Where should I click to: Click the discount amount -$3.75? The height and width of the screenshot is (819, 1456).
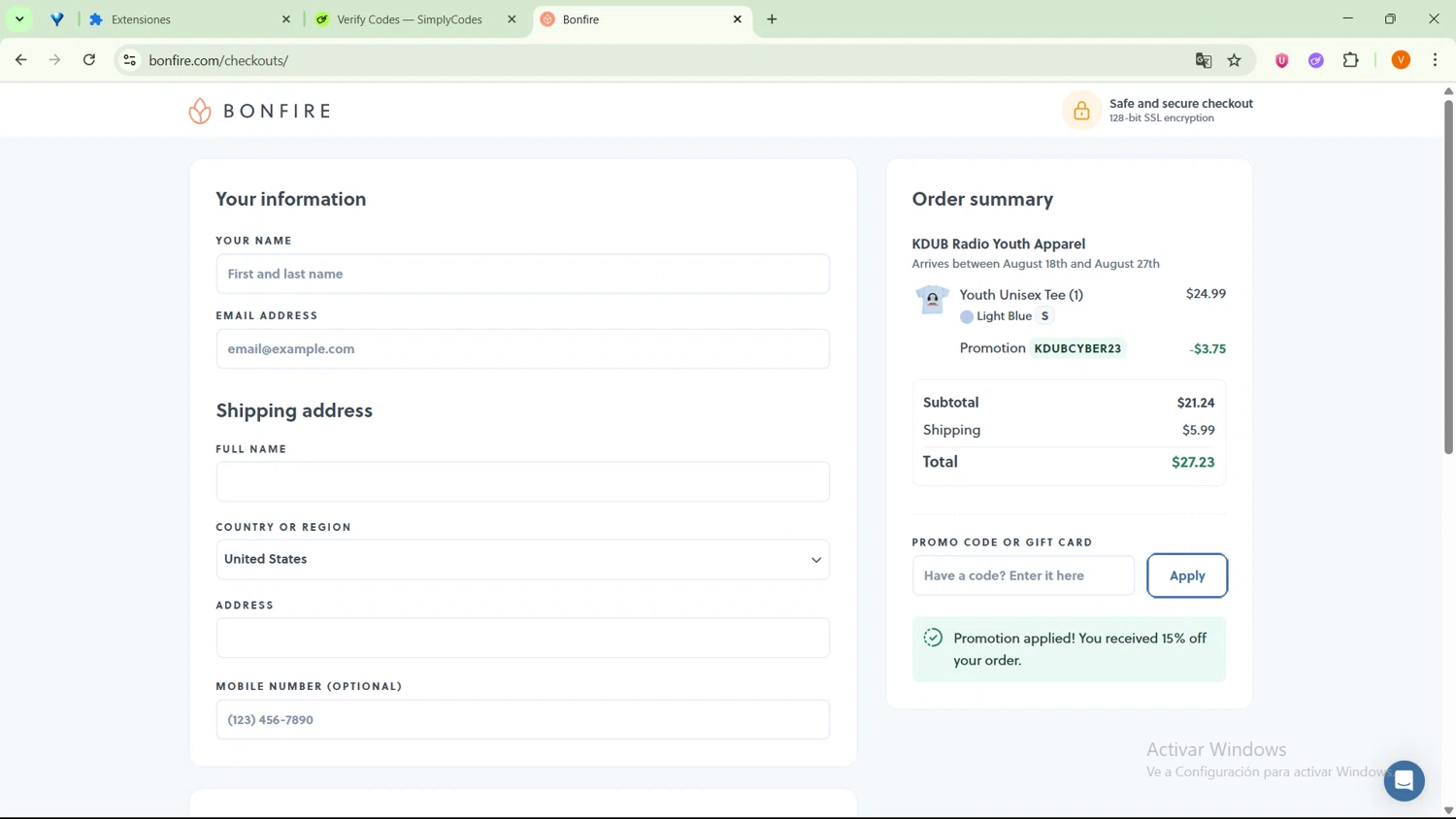pos(1208,348)
